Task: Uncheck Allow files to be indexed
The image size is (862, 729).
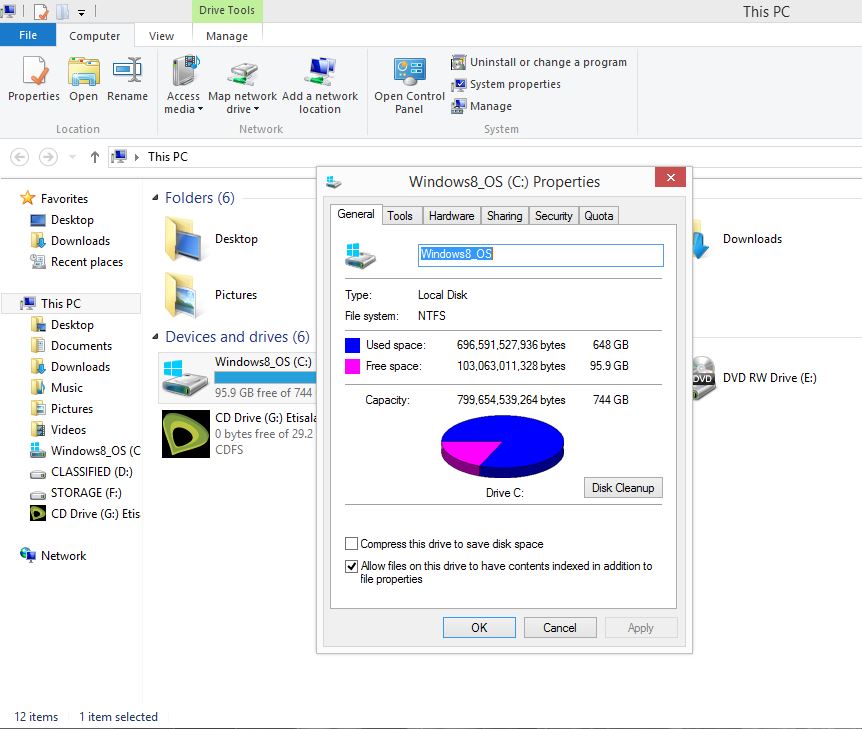Action: pos(351,566)
